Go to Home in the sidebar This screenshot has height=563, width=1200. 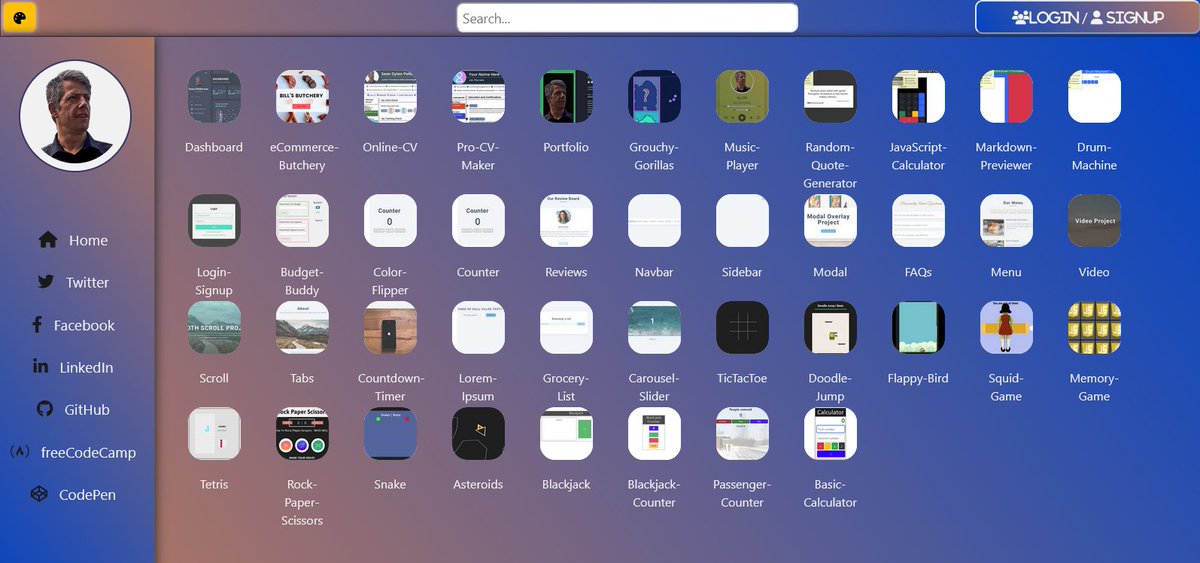pyautogui.click(x=73, y=240)
